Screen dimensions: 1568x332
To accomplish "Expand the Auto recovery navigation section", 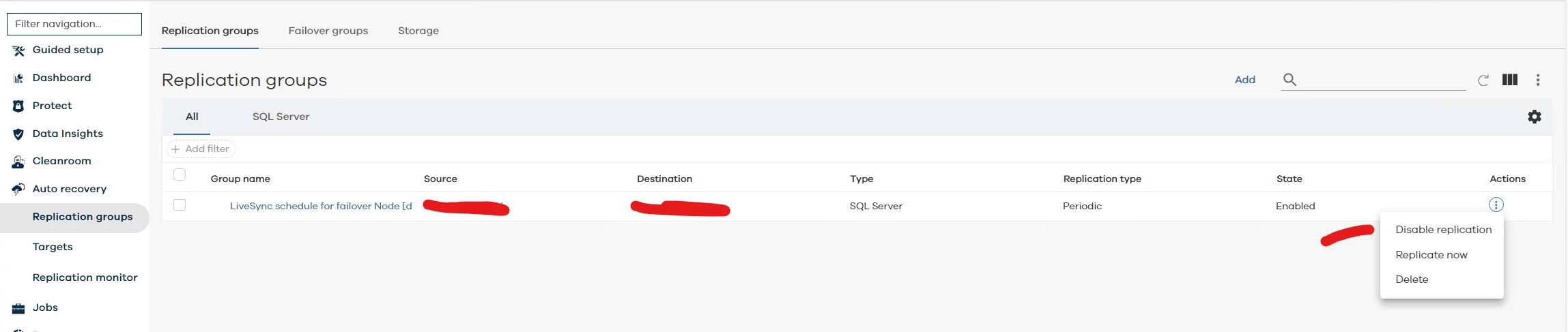I will pyautogui.click(x=69, y=189).
